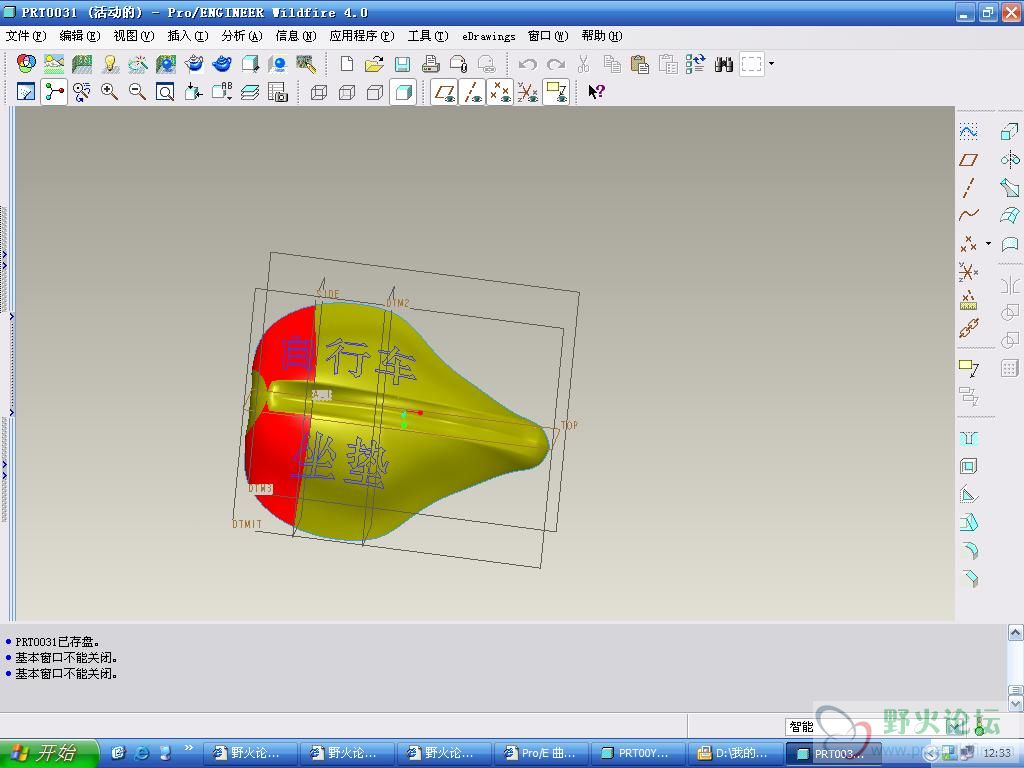Click the 开始 Start button

[x=49, y=753]
